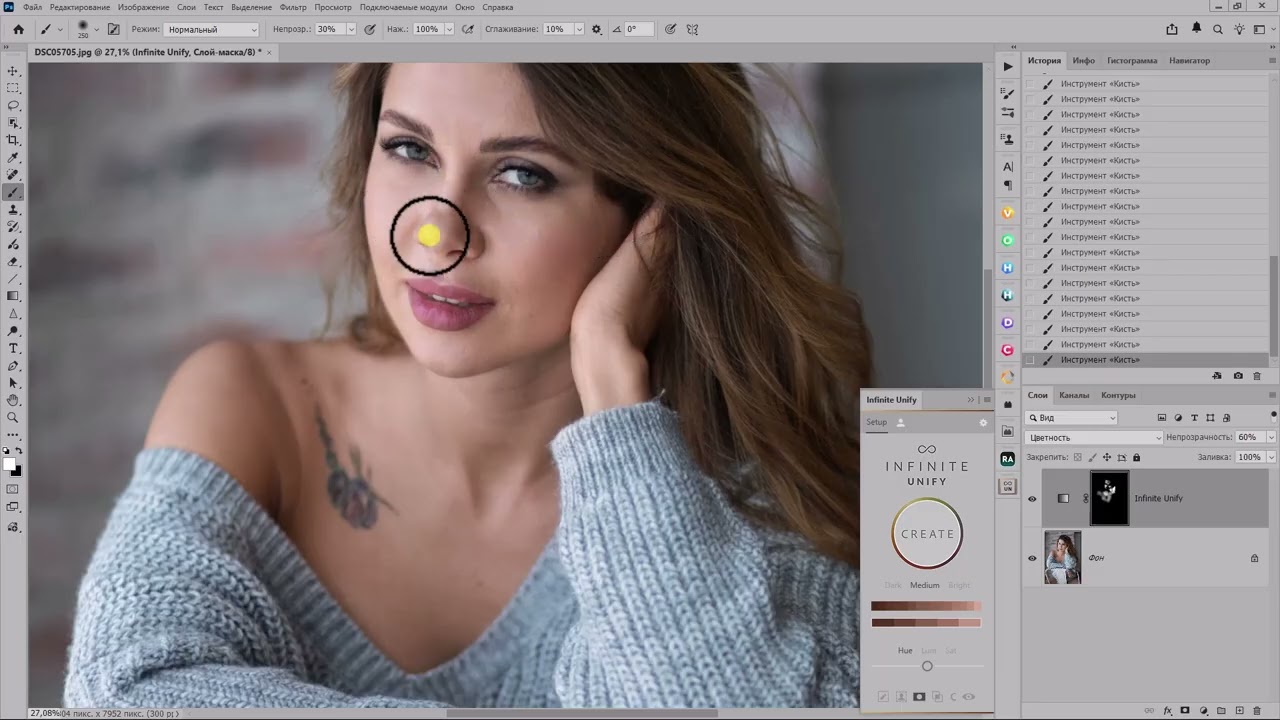Open the Сглаживание smoothing dropdown arrow
The width and height of the screenshot is (1280, 720).
[579, 29]
